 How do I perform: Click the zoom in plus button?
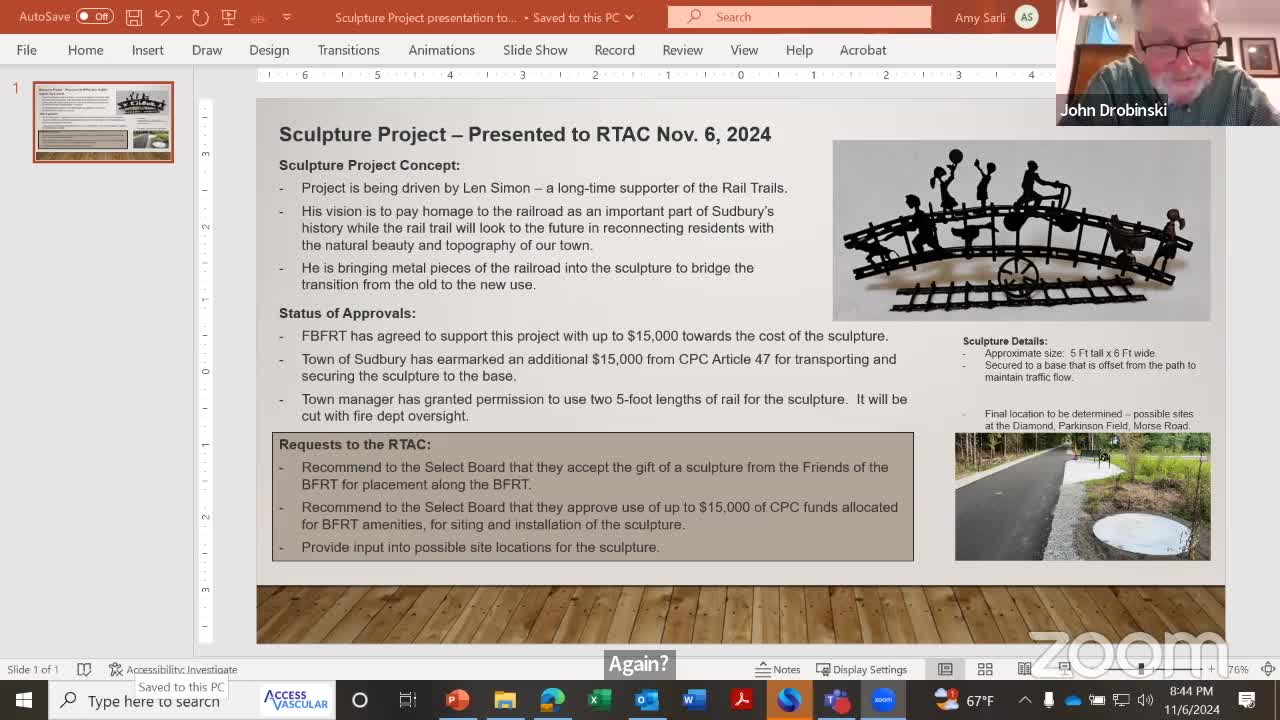pyautogui.click(x=1211, y=669)
